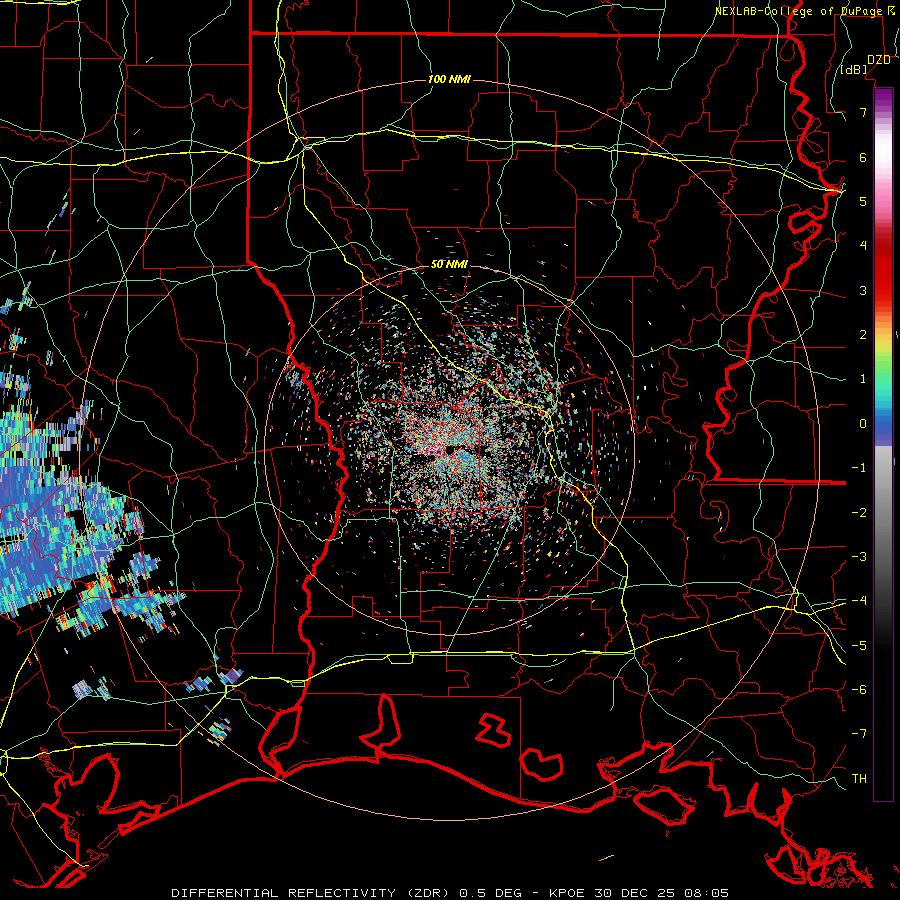The height and width of the screenshot is (900, 900).
Task: Click the -4 value on the color scale
Action: pos(859,601)
